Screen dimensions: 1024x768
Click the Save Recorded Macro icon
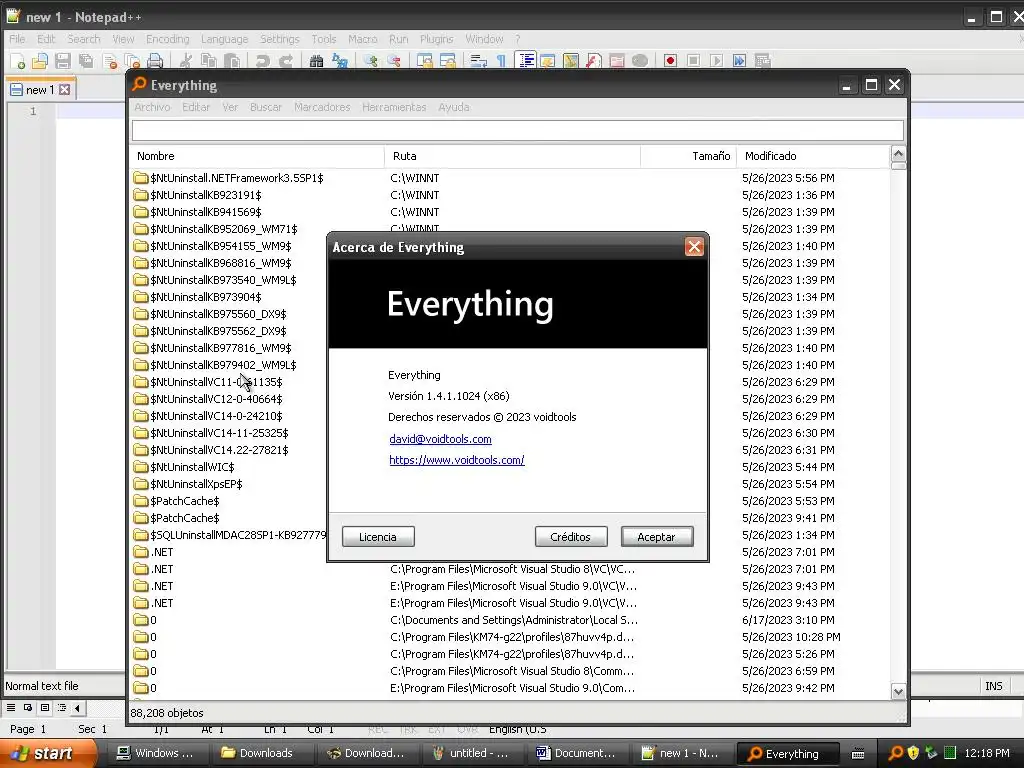click(762, 61)
